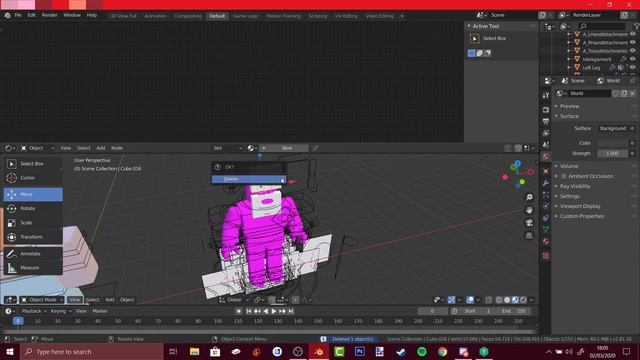Play the animation forward
Image resolution: width=640 pixels, height=360 pixels.
click(x=274, y=311)
